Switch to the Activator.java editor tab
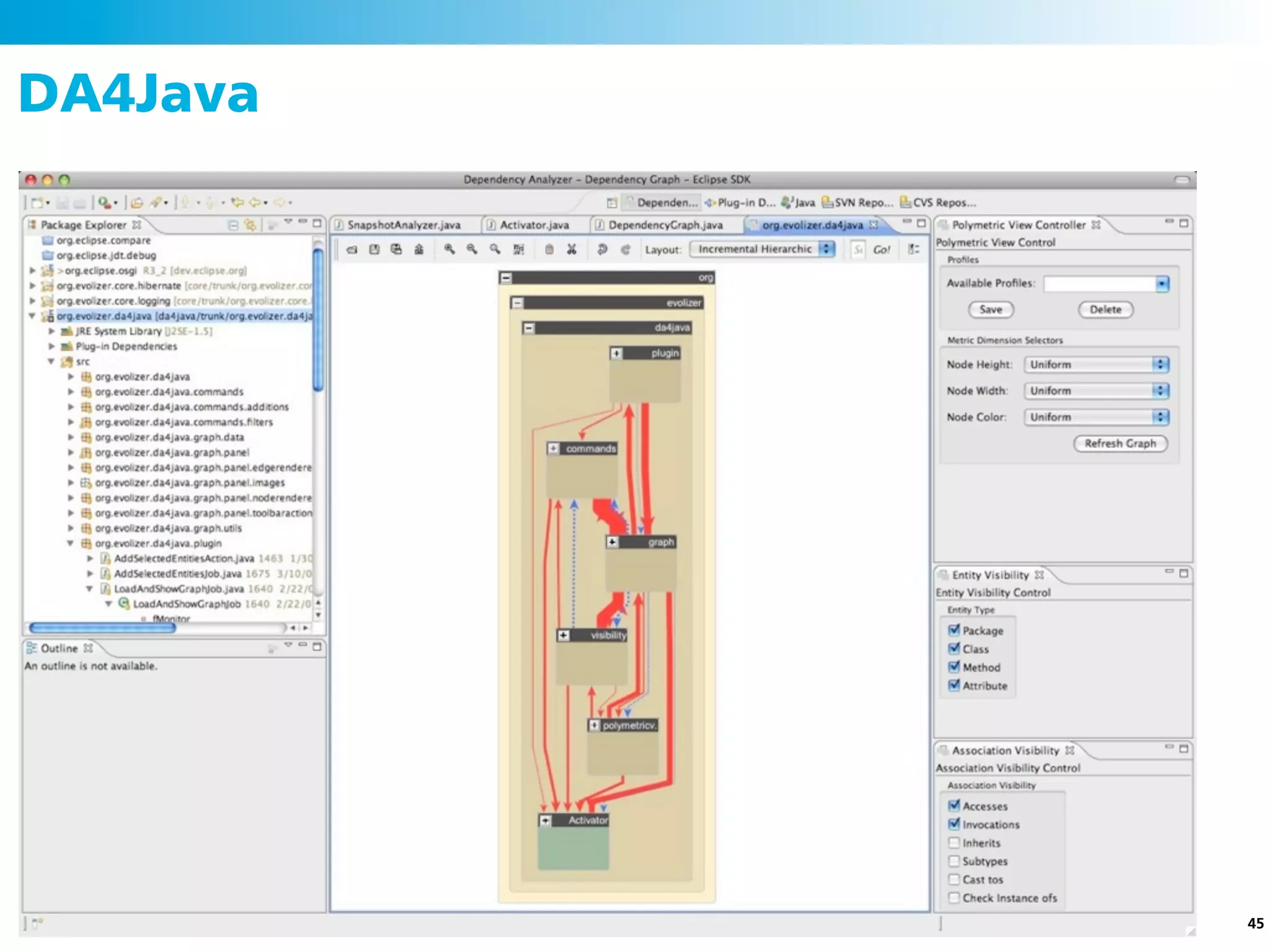Image resolution: width=1270 pixels, height=952 pixels. tap(533, 225)
